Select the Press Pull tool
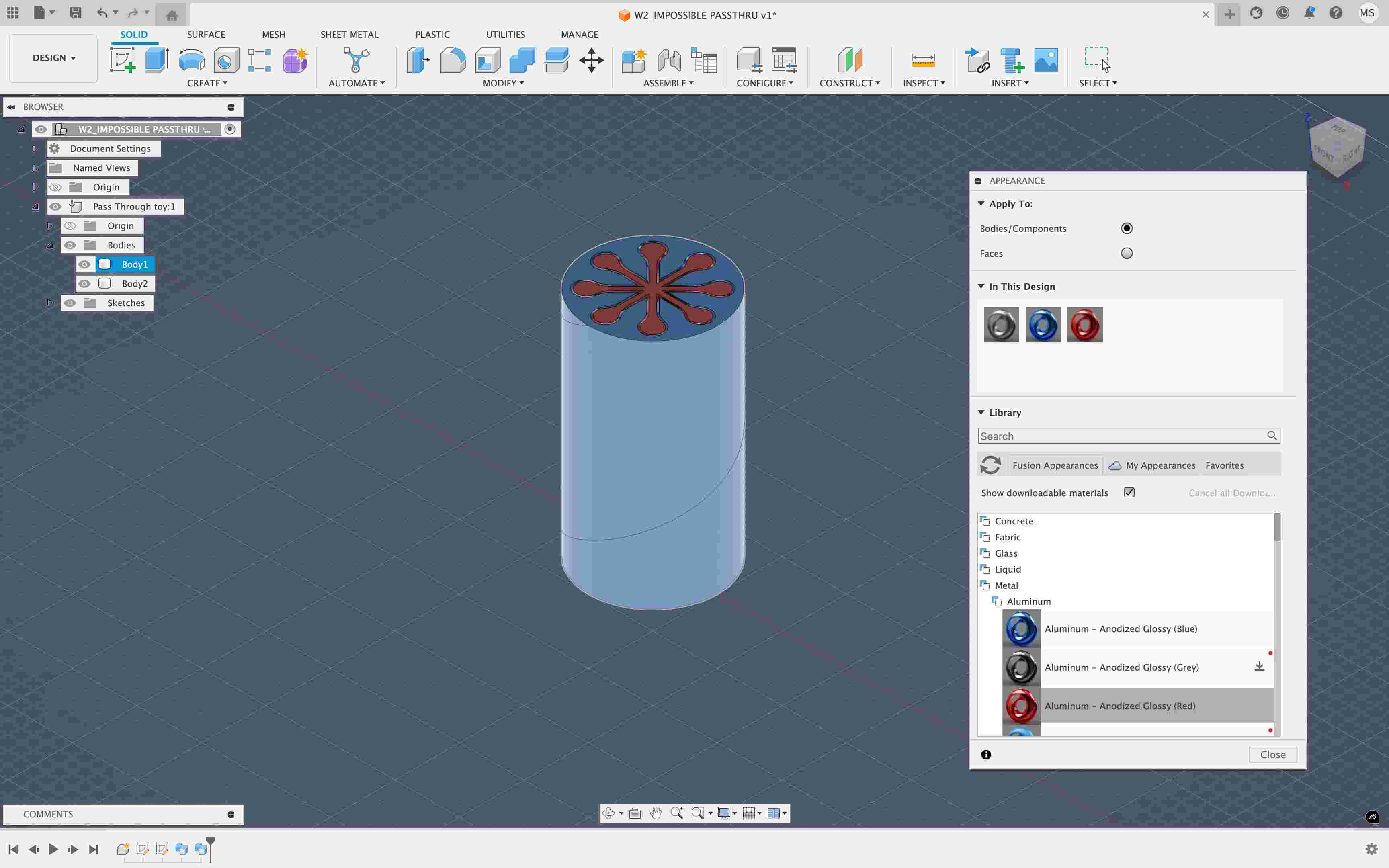Viewport: 1389px width, 868px height. (x=418, y=60)
